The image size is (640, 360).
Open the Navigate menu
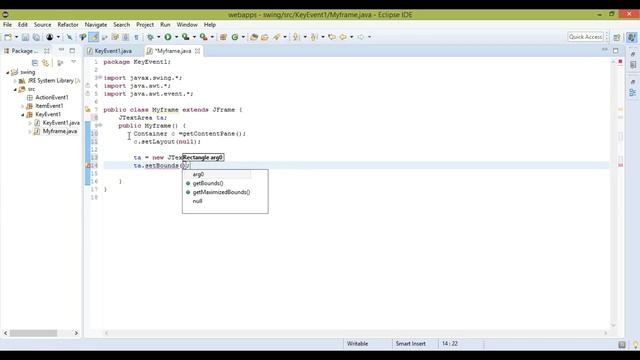pos(96,25)
